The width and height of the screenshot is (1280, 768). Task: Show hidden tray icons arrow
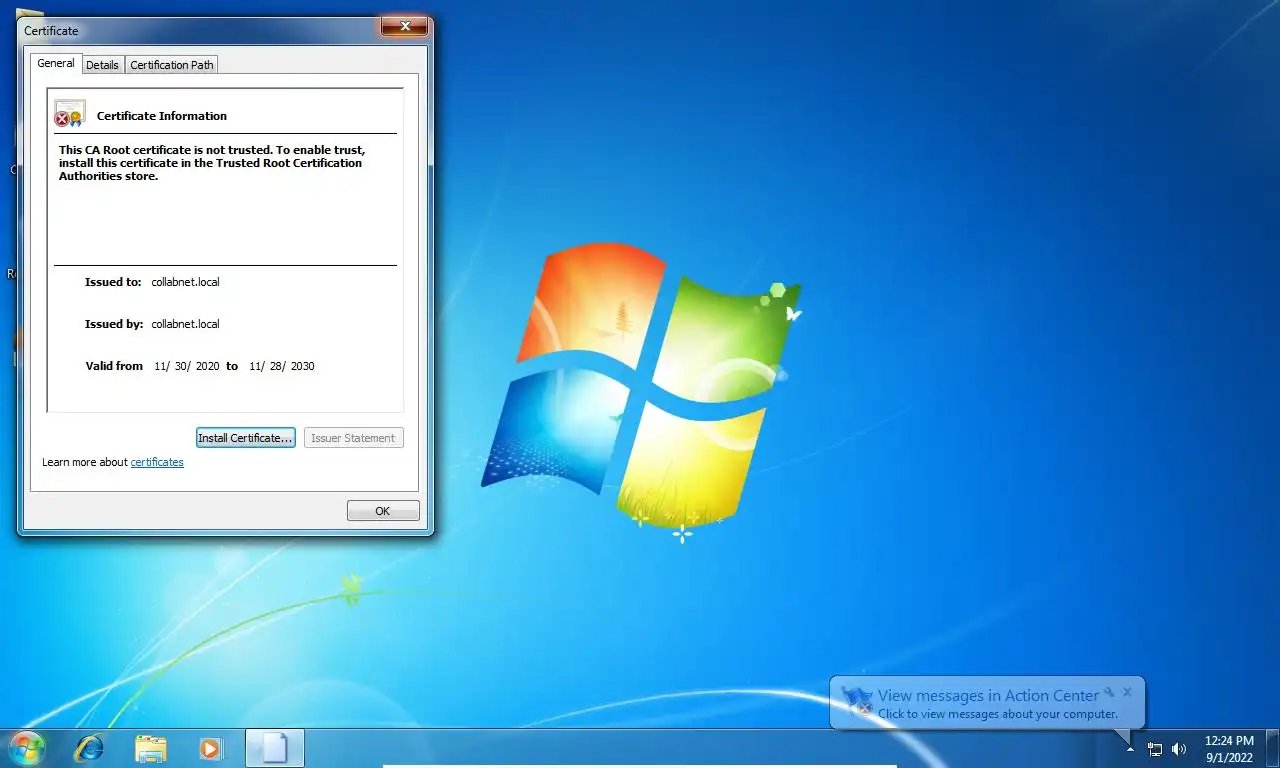point(1131,749)
